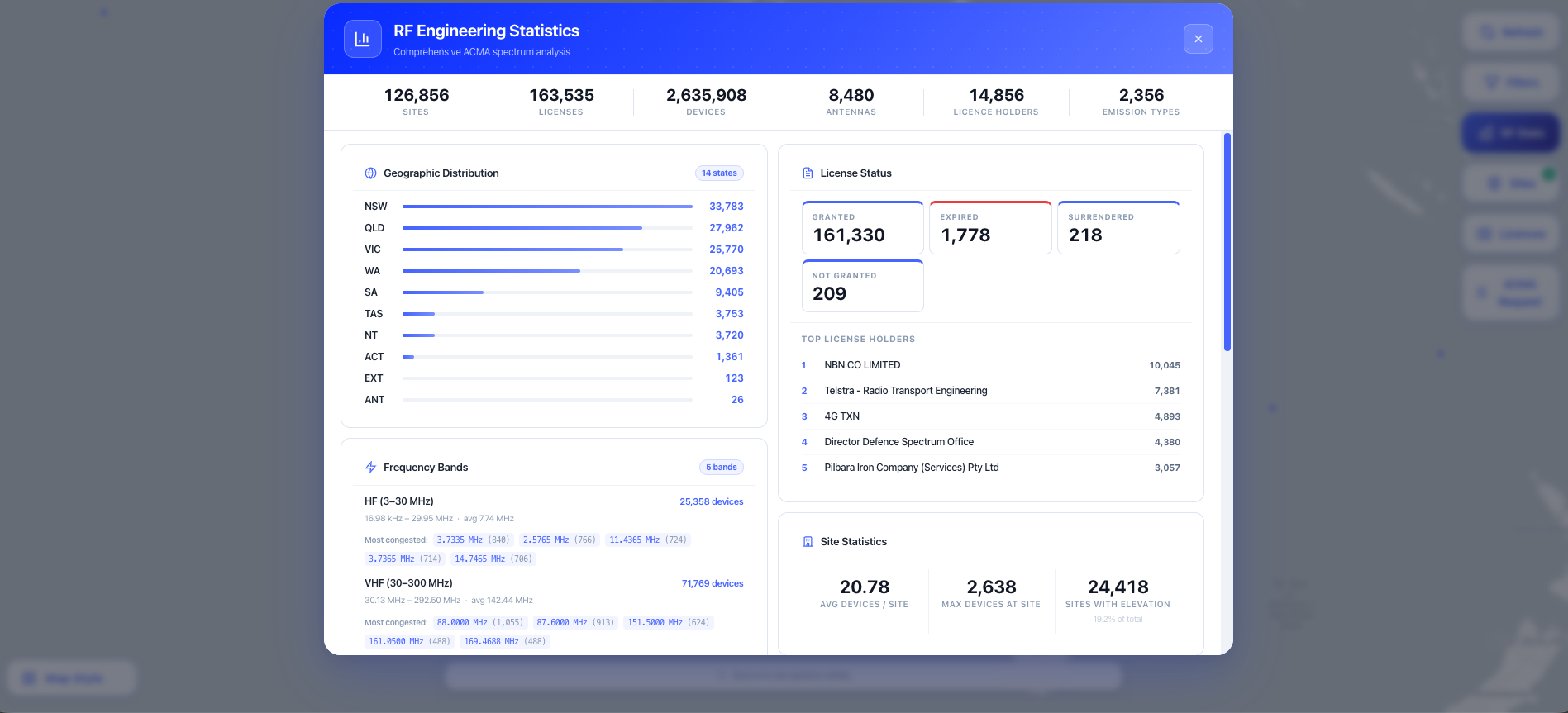This screenshot has height=713, width=1568.
Task: Click the document icon beside License Status
Action: (808, 173)
